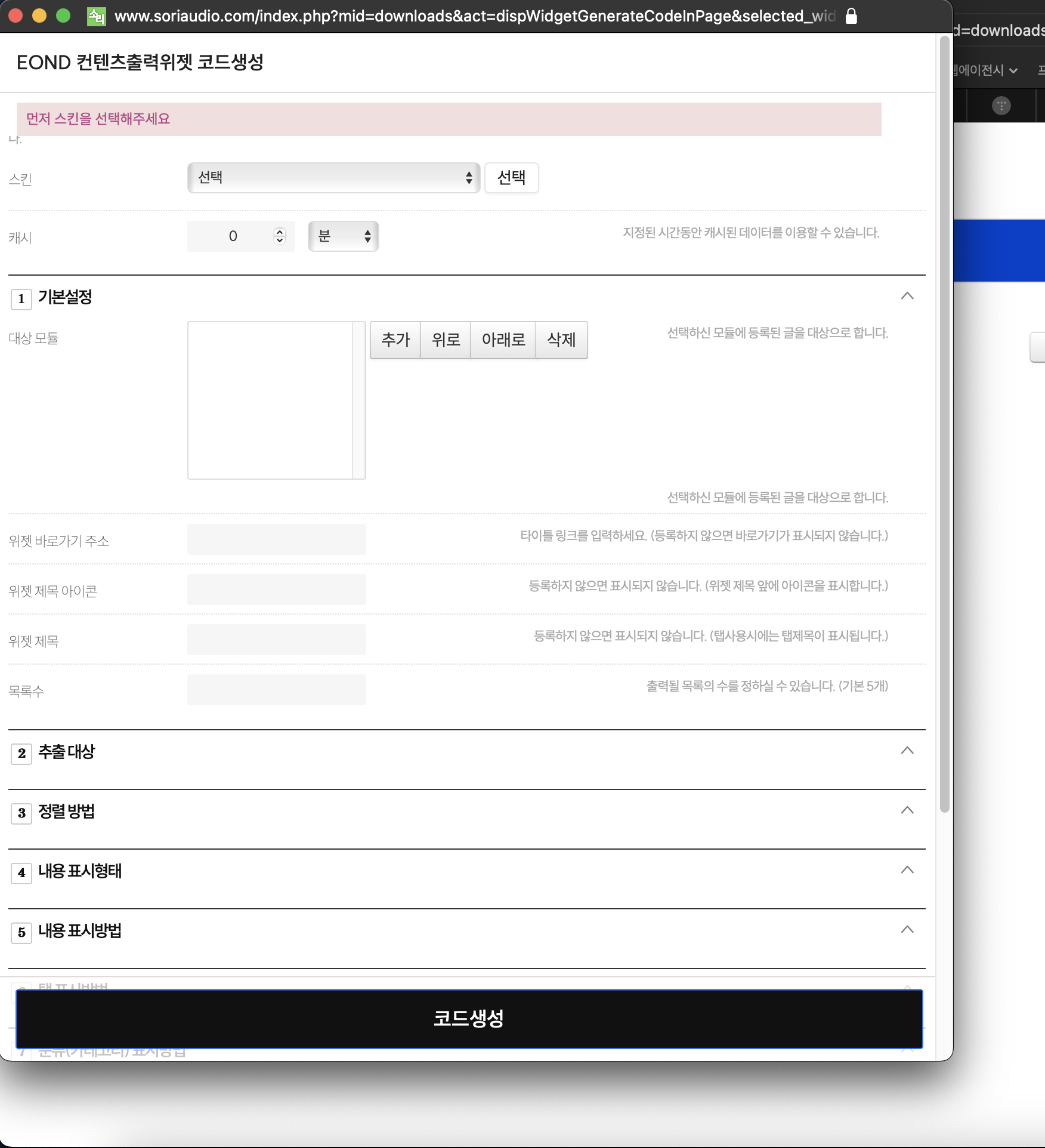The image size is (1045, 1148).
Task: Click the 캐시 number input field
Action: 240,236
